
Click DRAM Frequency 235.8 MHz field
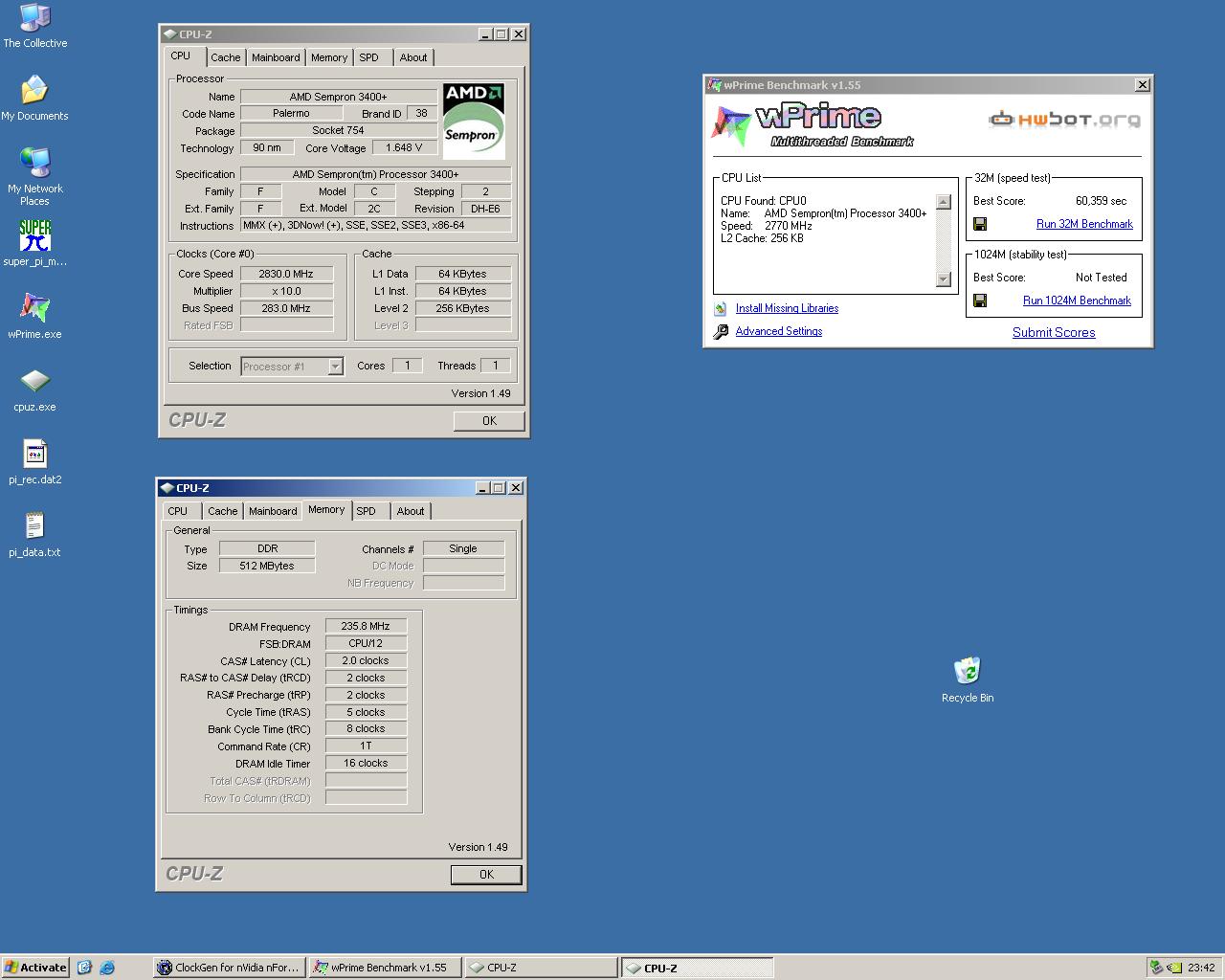pos(366,626)
